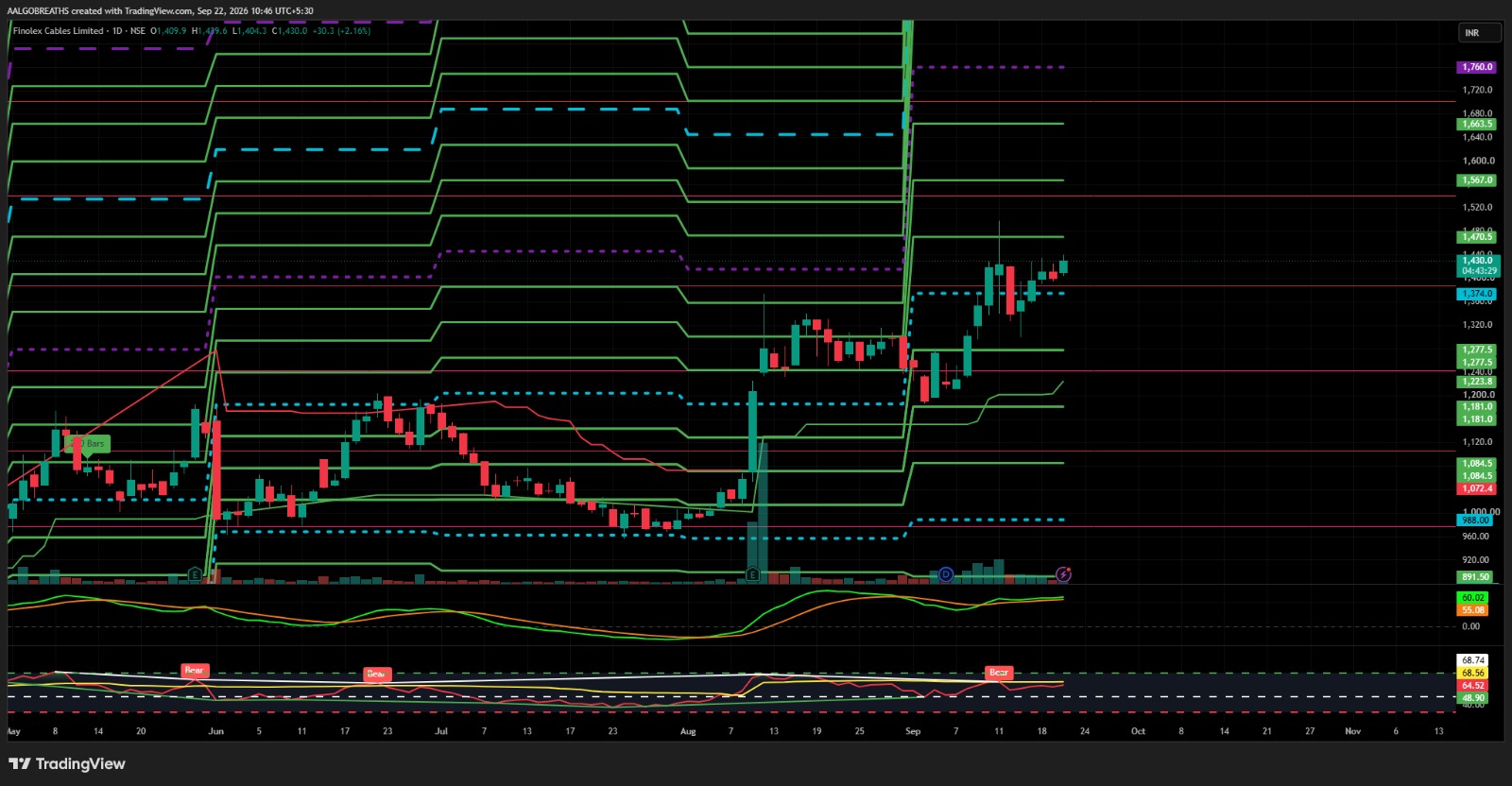
Task: Click the Bear label before July
Action: [376, 675]
